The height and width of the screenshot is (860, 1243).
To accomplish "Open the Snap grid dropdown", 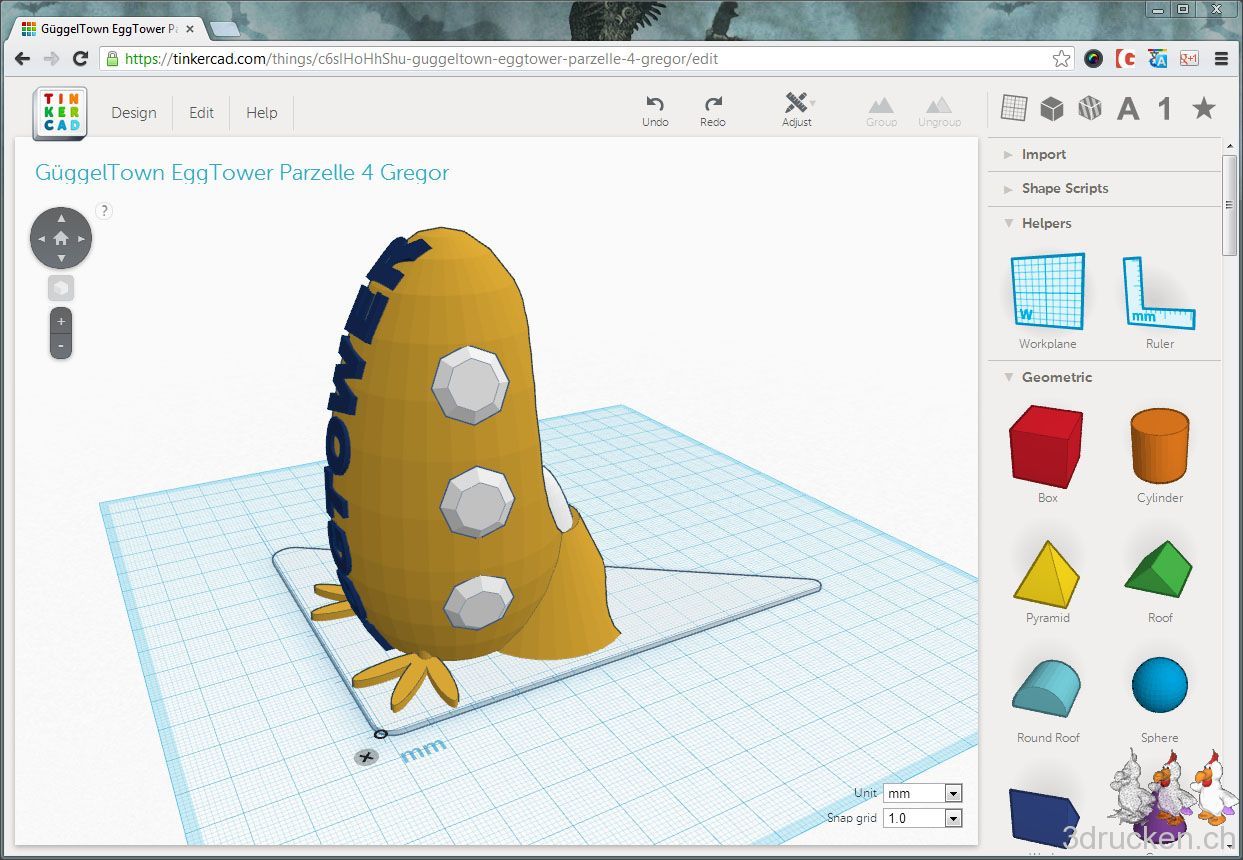I will click(923, 818).
